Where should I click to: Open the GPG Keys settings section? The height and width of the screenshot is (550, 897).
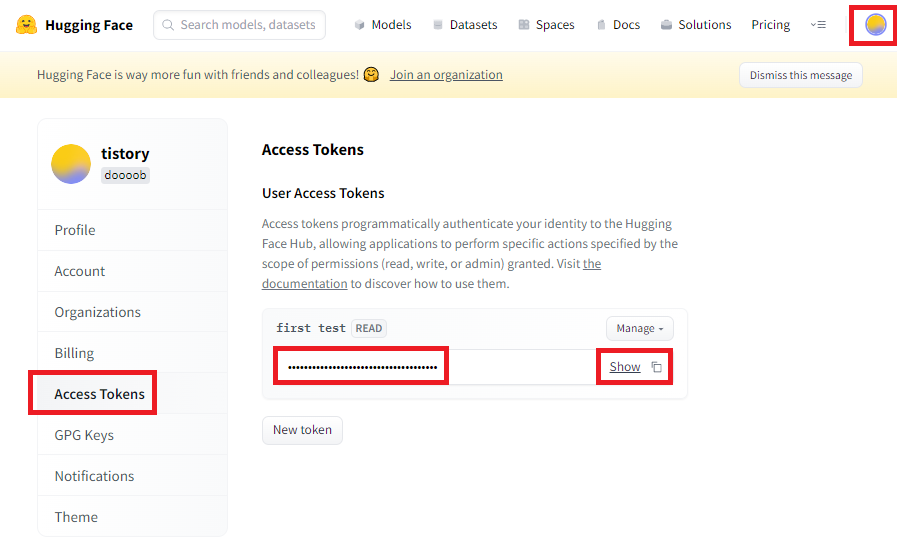point(133,435)
